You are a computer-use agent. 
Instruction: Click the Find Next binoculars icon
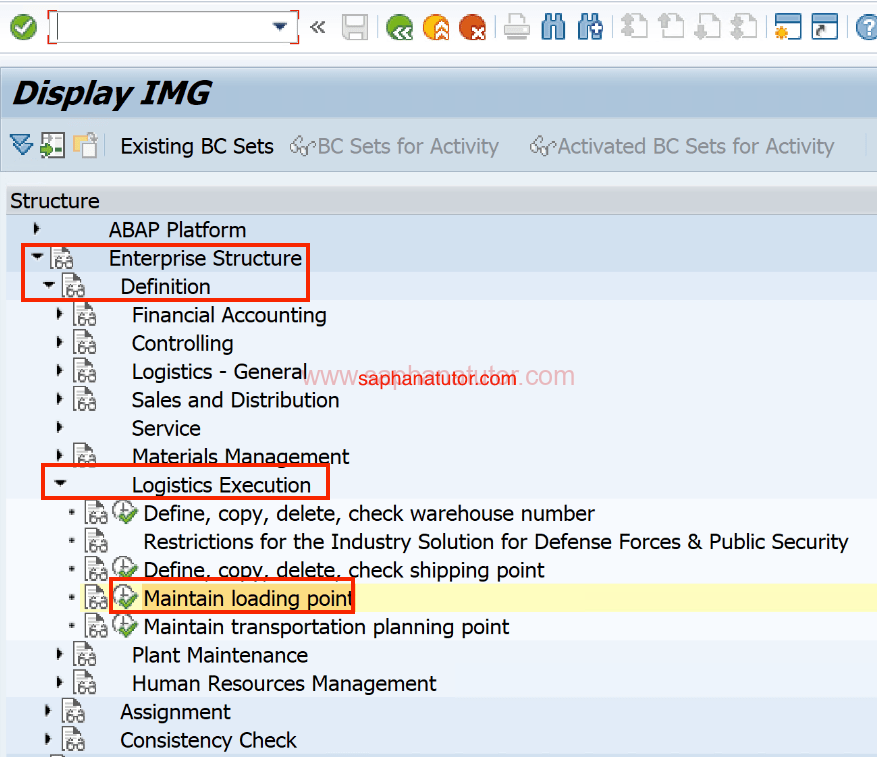(590, 27)
